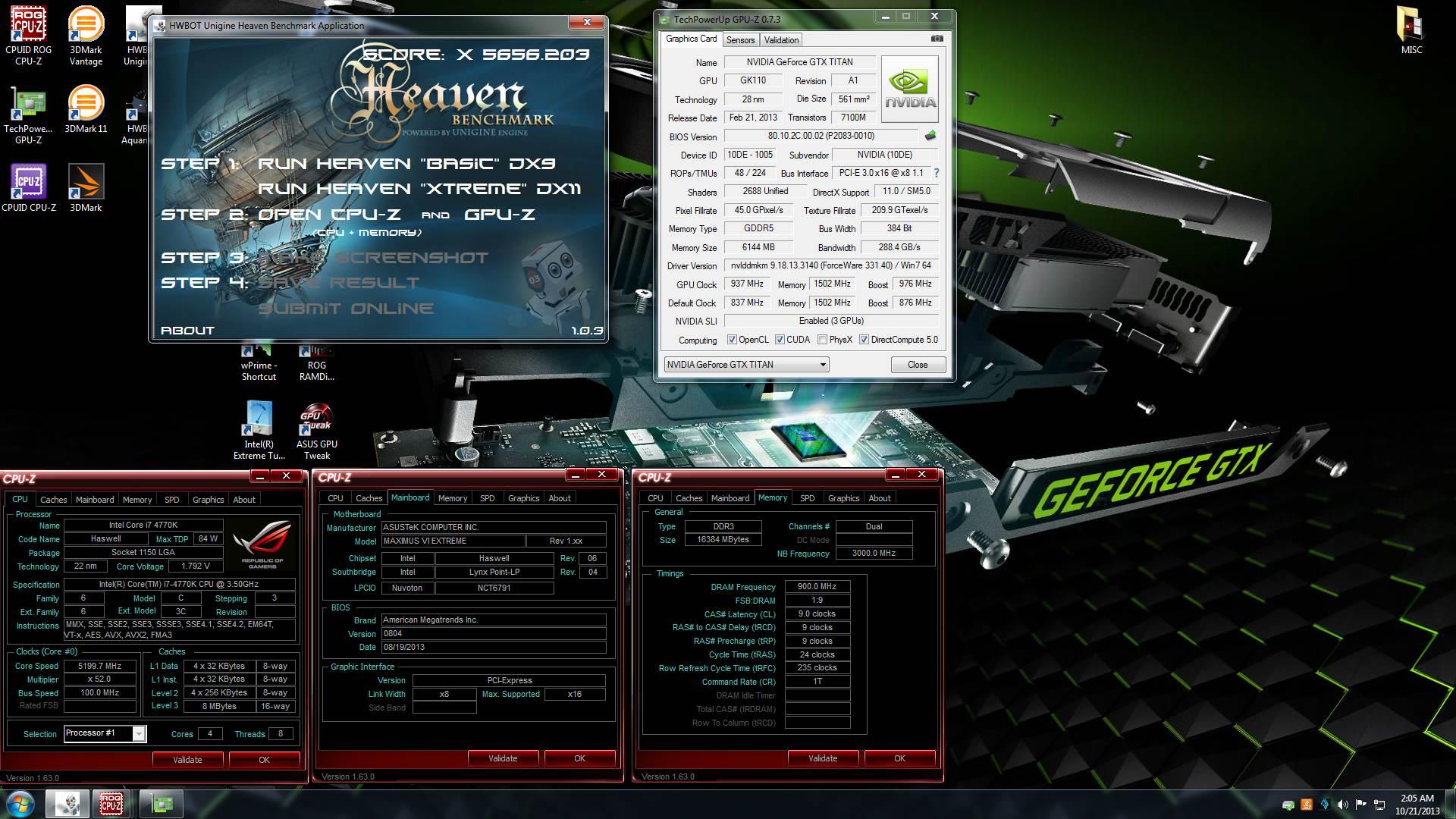Open CPU tab in right CPU-Z window
This screenshot has width=1456, height=819.
655,498
